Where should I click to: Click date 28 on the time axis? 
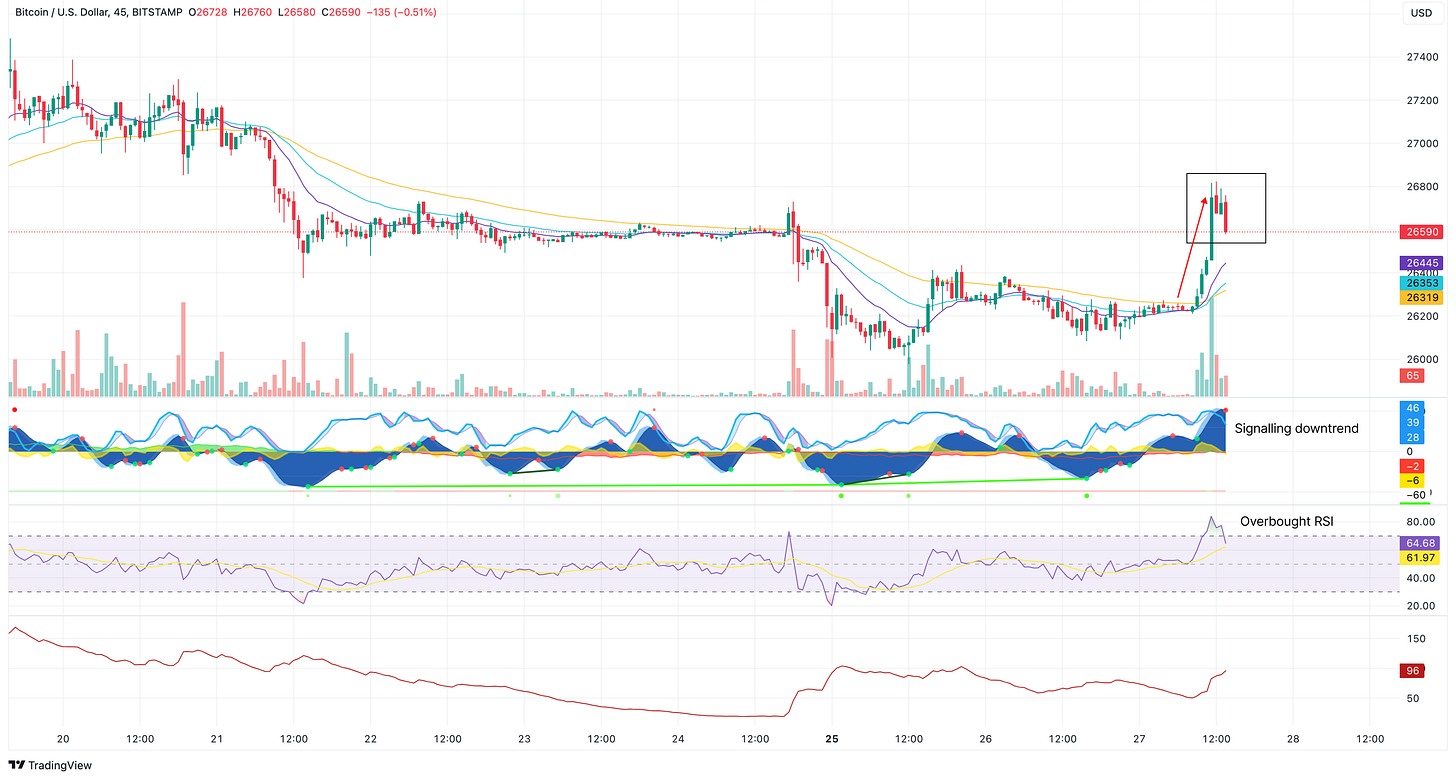1293,739
